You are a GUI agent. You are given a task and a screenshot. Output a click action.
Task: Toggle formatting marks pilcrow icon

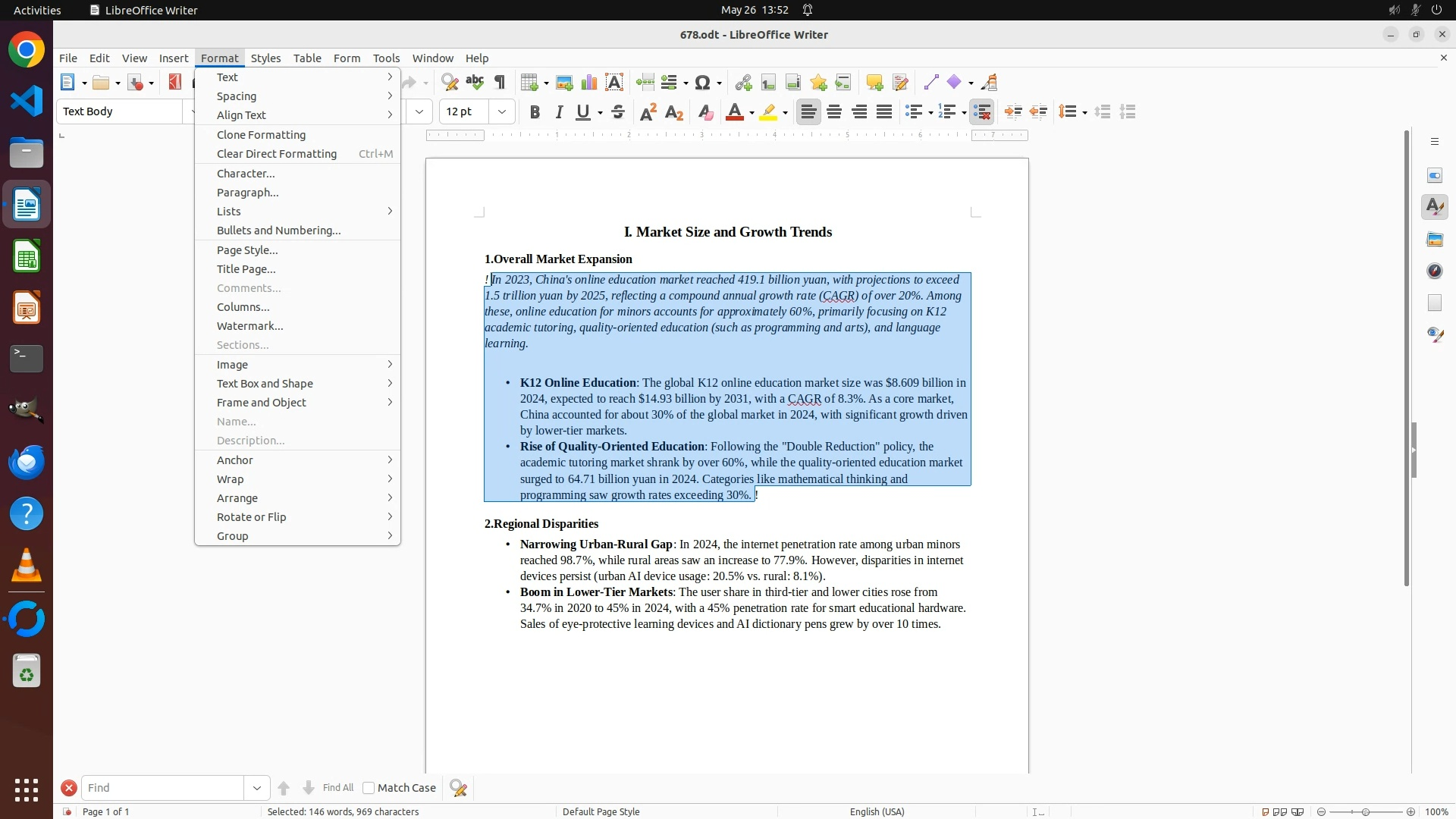[500, 83]
